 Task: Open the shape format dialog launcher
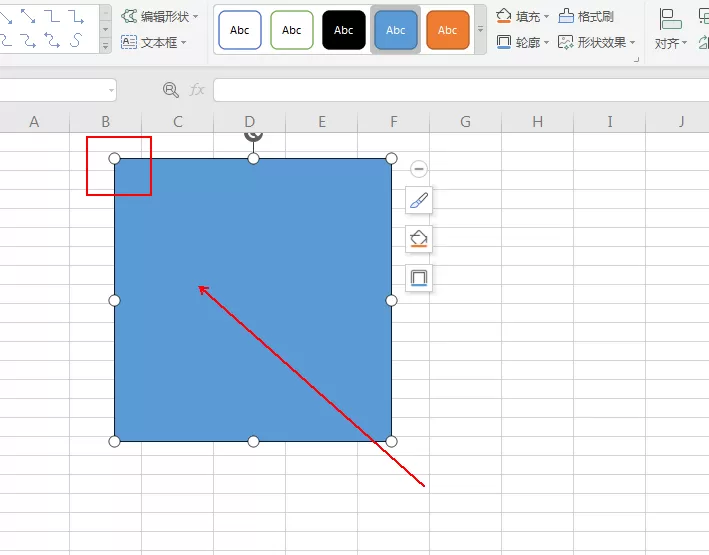tap(636, 59)
